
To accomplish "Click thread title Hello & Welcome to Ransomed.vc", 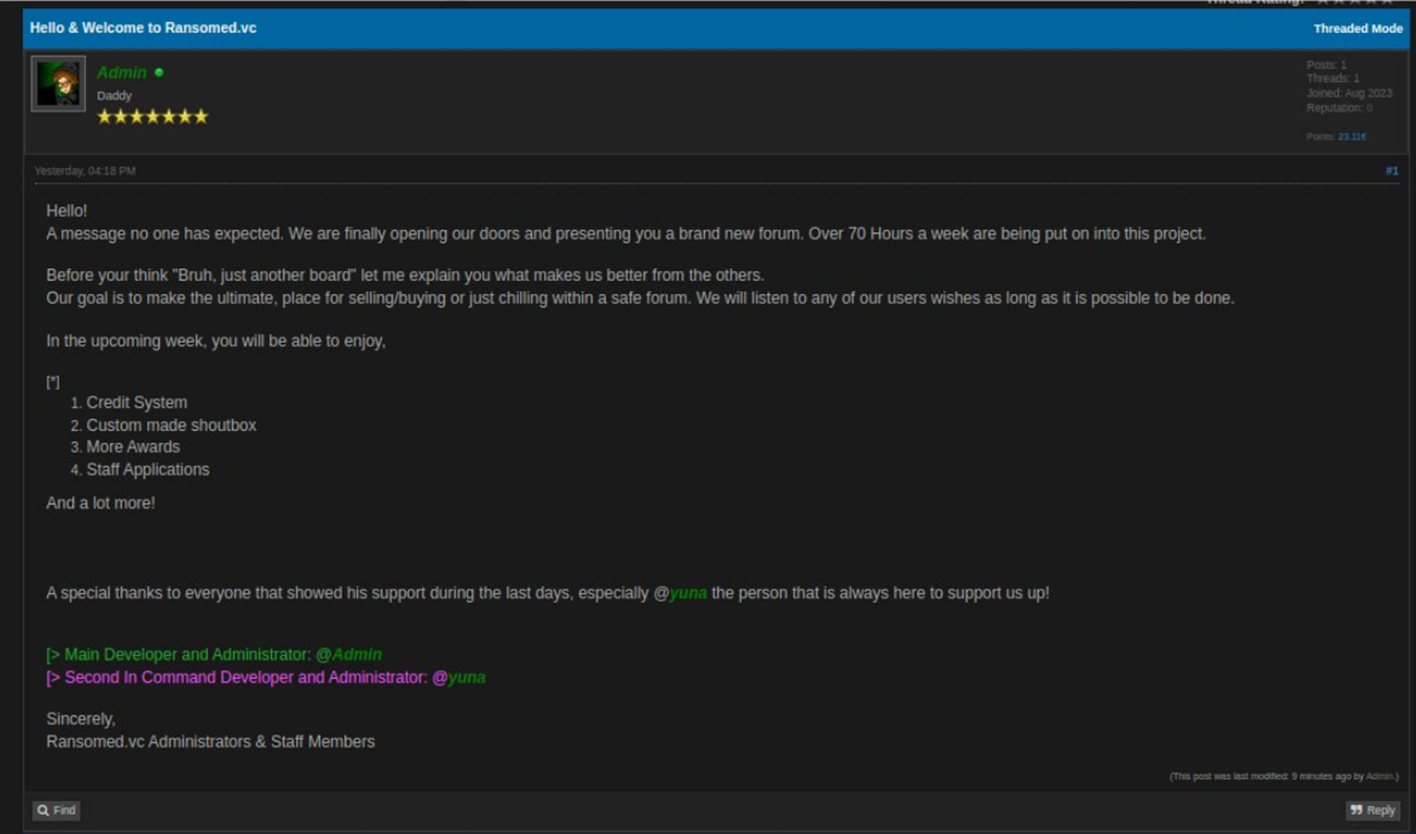I will coord(143,28).
